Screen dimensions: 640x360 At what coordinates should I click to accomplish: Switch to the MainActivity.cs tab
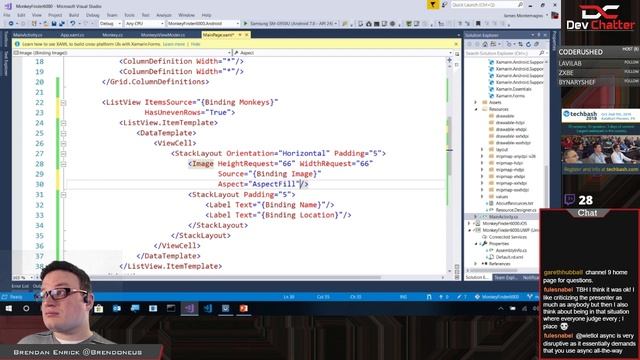28,35
